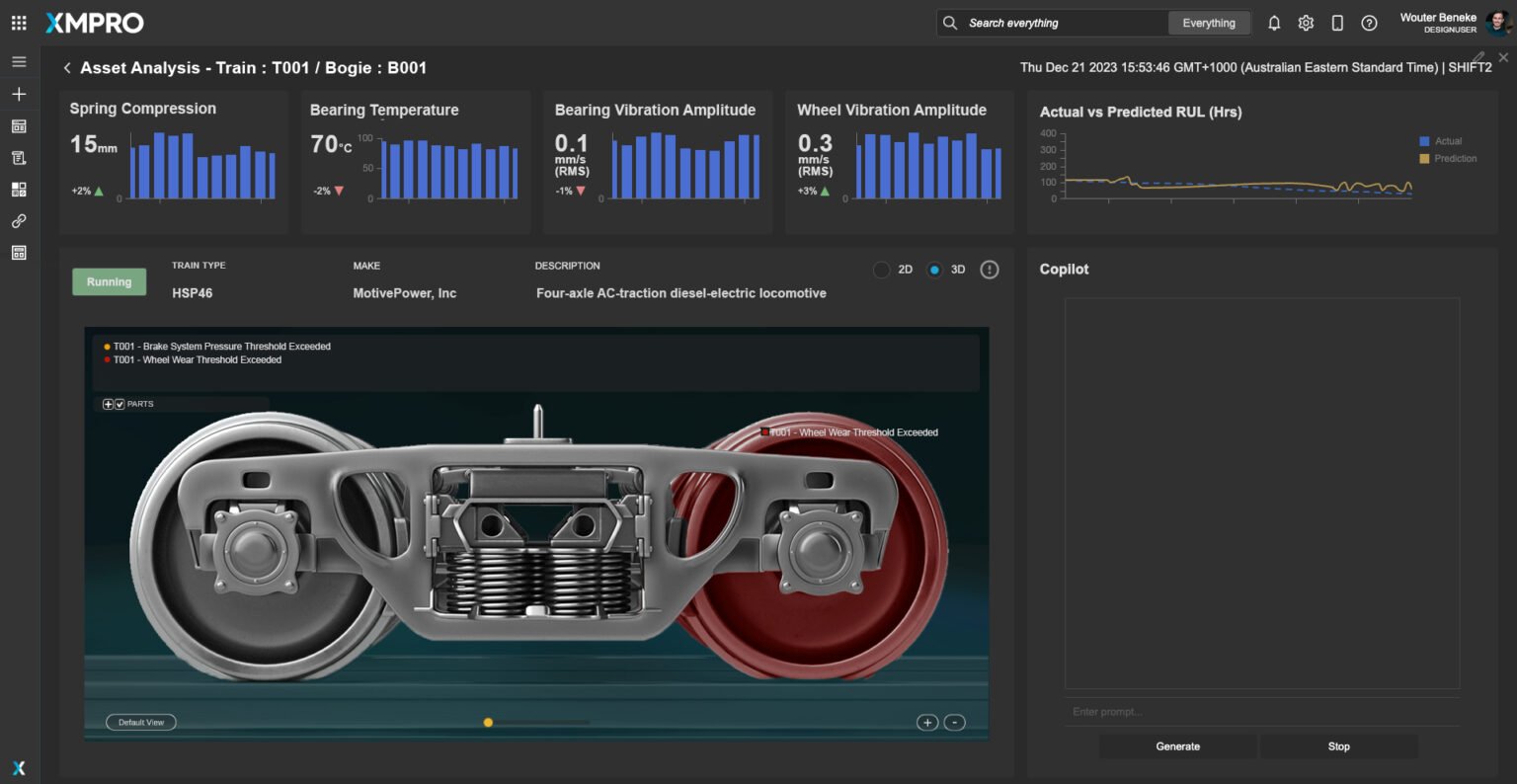Expand the PARTS tree with plus box

108,404
